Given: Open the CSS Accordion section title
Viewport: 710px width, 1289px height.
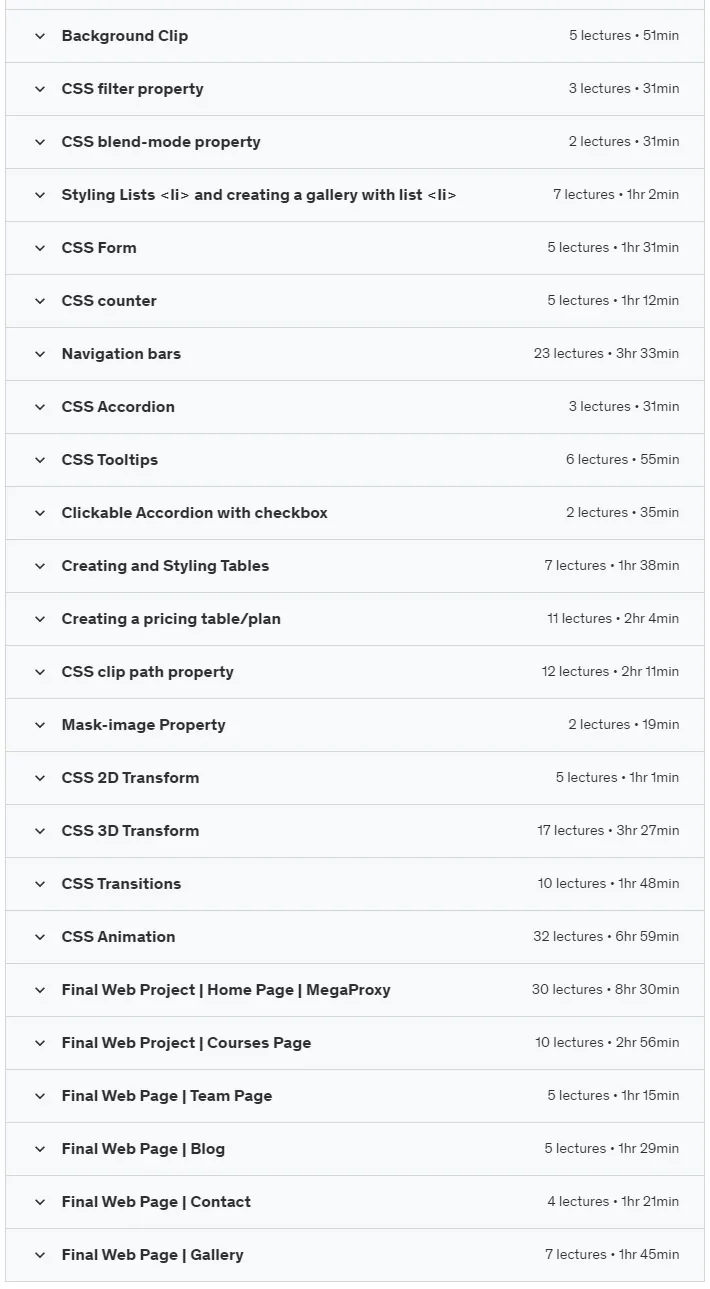Looking at the screenshot, I should click(x=118, y=407).
